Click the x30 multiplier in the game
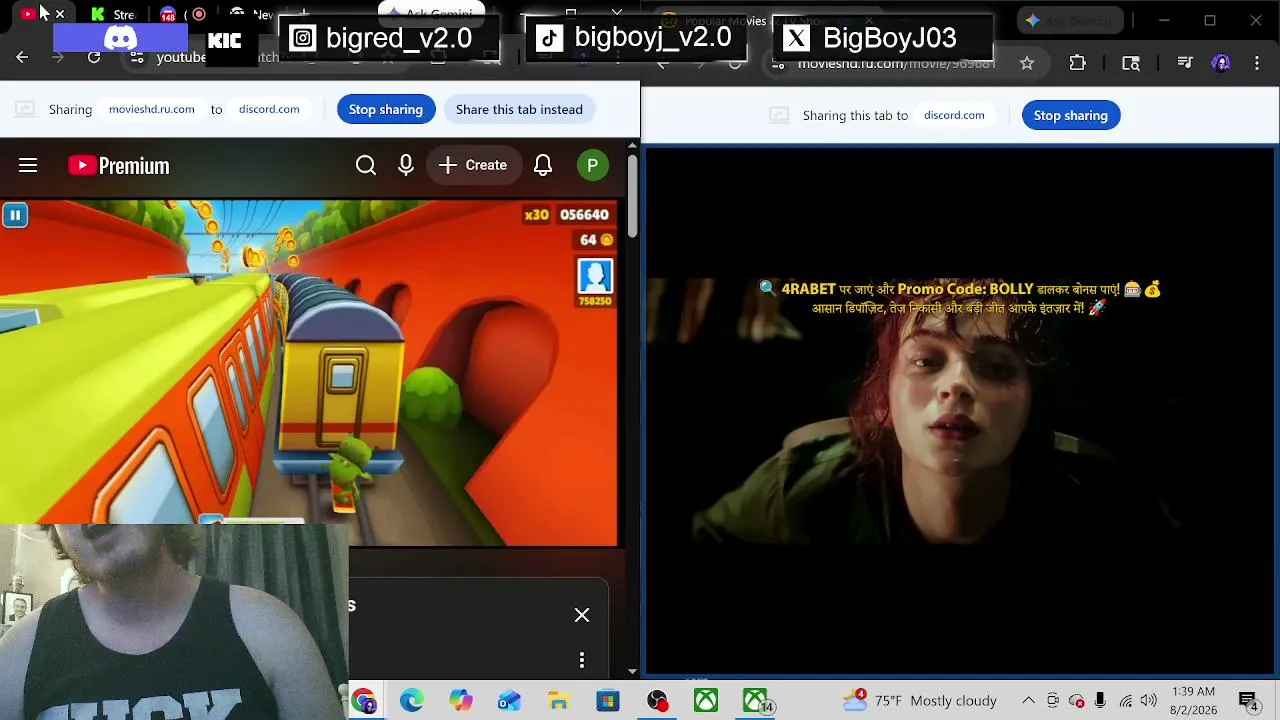Viewport: 1280px width, 720px height. 536,215
